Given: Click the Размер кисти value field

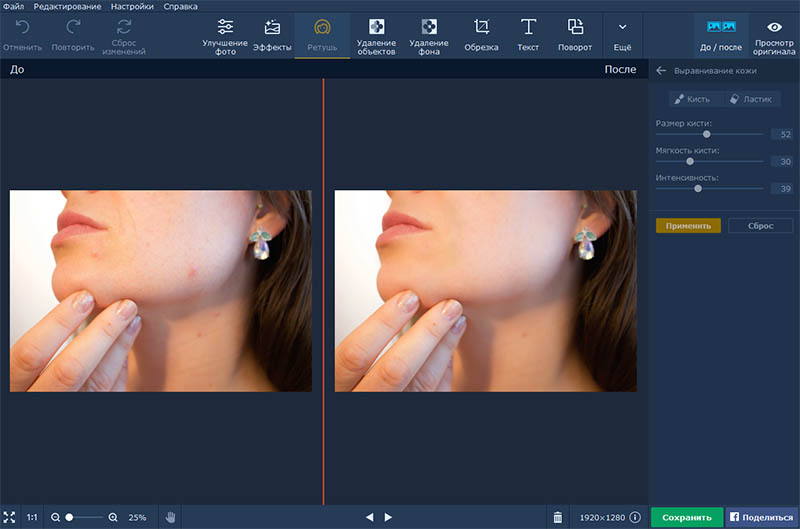Looking at the screenshot, I should click(x=782, y=134).
